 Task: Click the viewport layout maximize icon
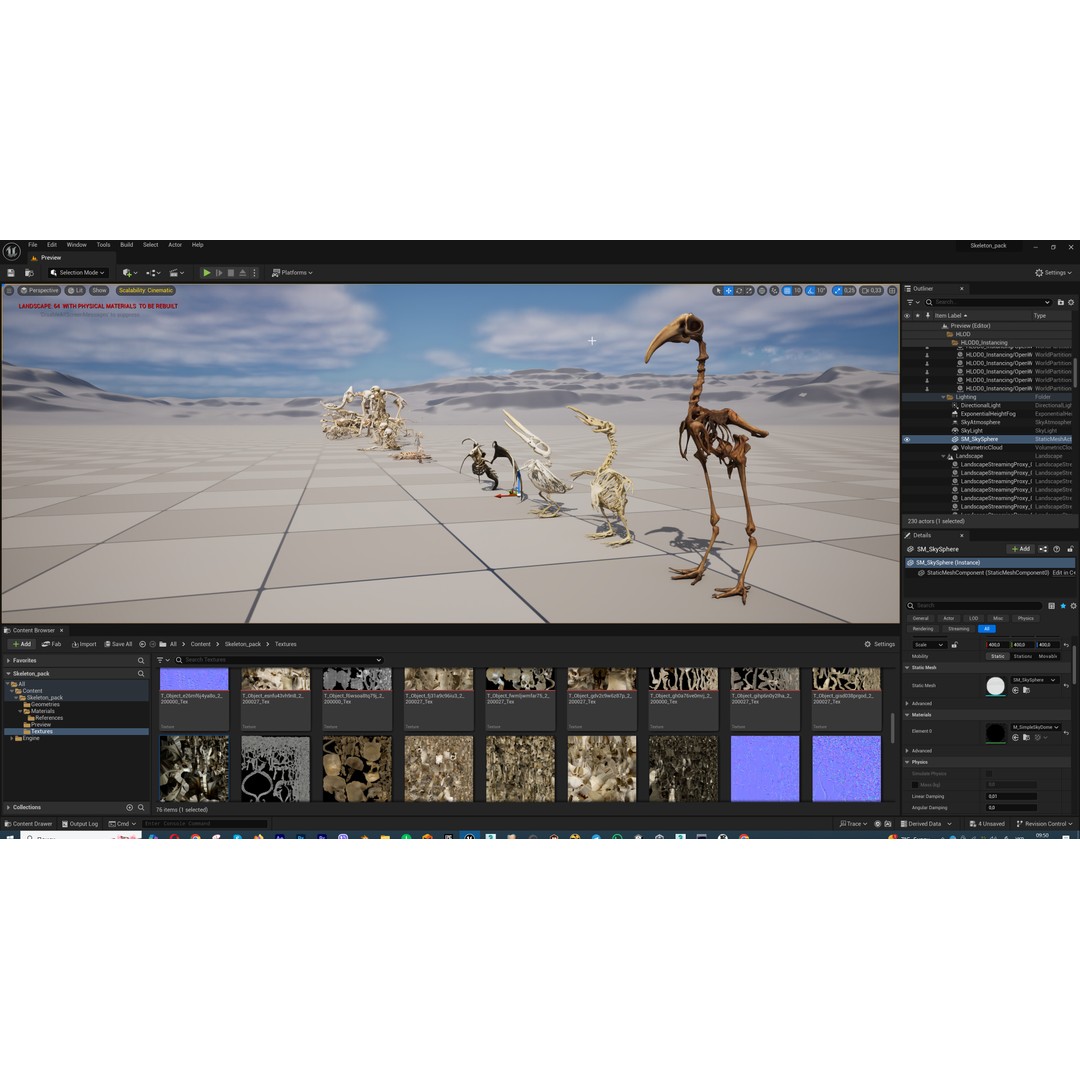tap(892, 291)
